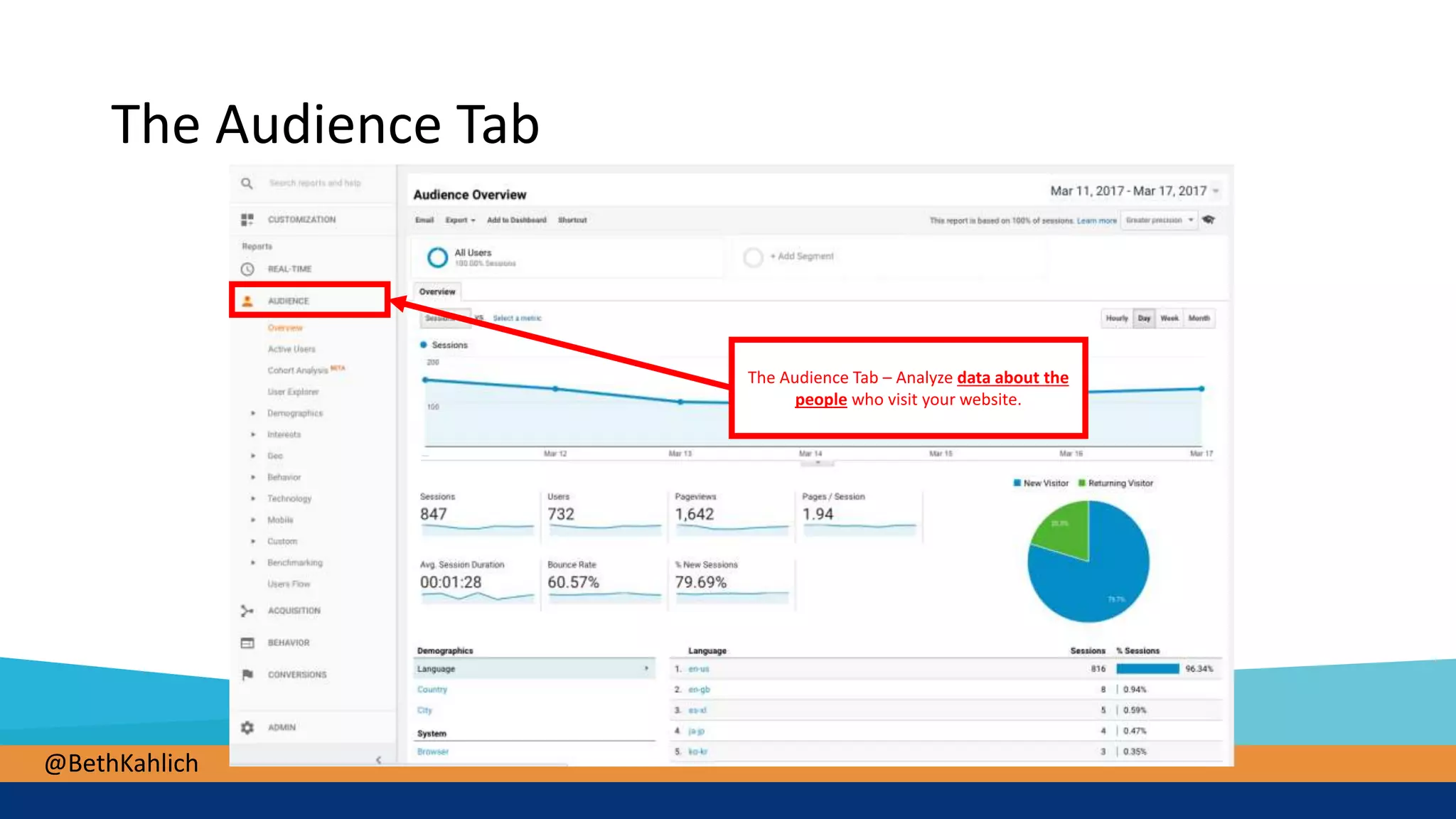Image resolution: width=1456 pixels, height=819 pixels.
Task: Click the 96.34% sessions bar for en-us
Action: coord(1147,669)
